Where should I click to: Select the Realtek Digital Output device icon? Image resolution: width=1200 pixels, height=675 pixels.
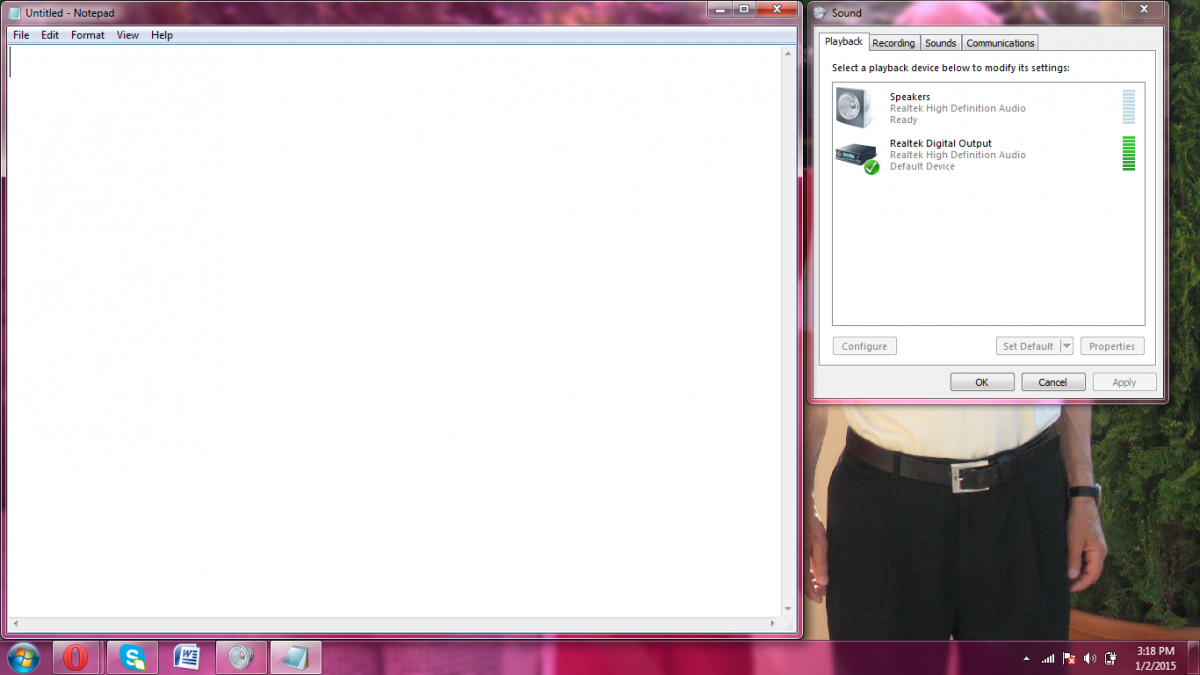click(x=857, y=156)
